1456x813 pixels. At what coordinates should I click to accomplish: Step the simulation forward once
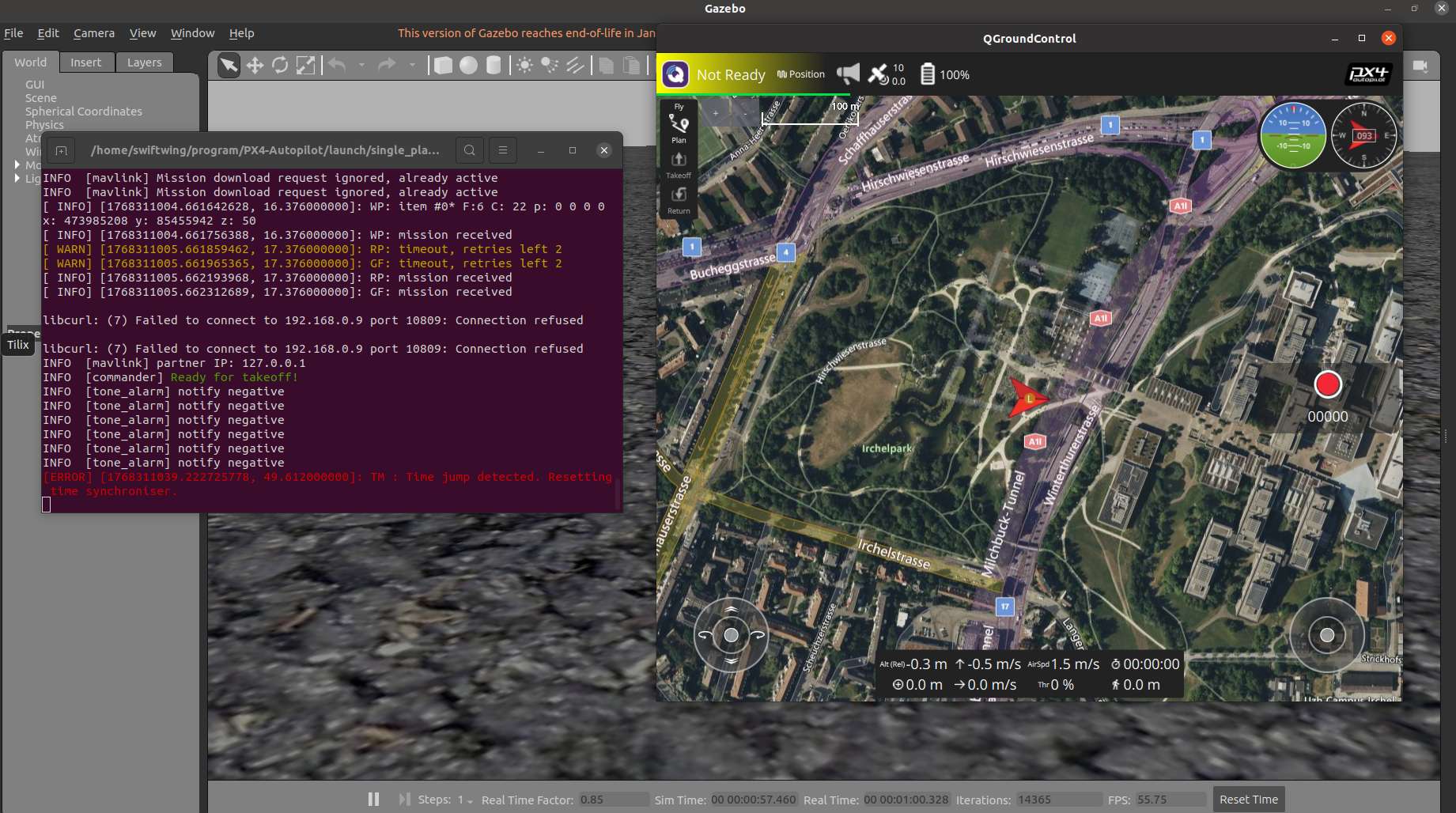(404, 800)
